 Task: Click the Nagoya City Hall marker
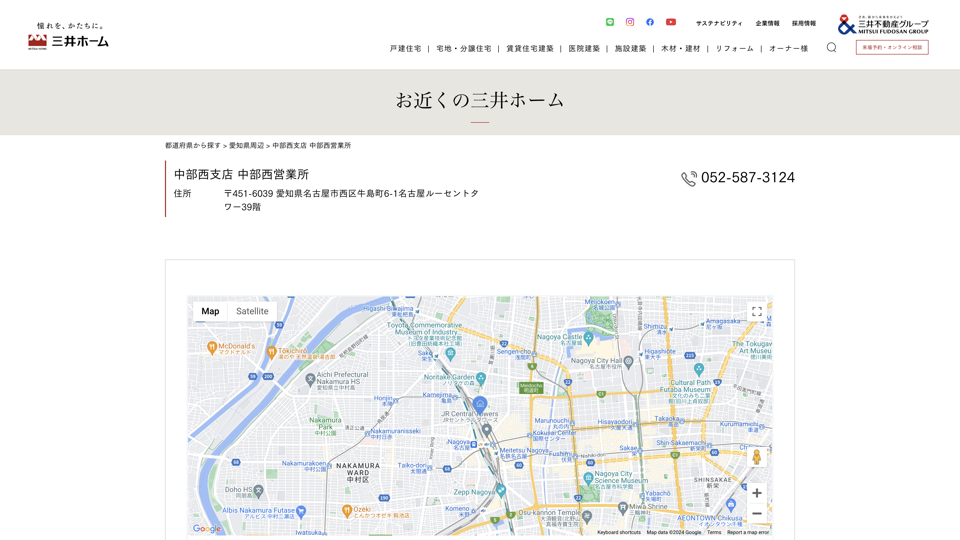point(628,362)
